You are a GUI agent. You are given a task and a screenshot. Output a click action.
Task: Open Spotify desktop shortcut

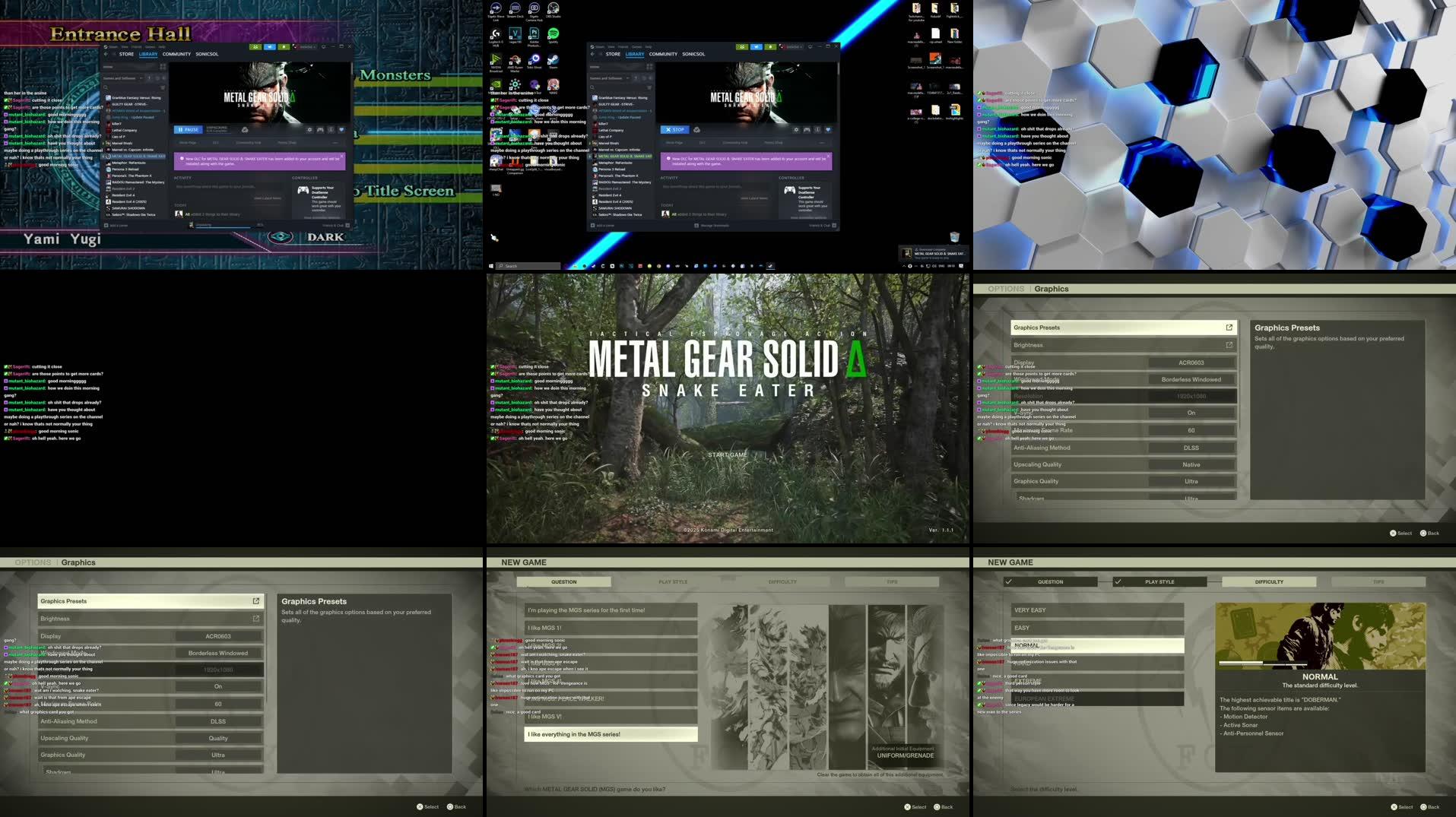point(554,36)
